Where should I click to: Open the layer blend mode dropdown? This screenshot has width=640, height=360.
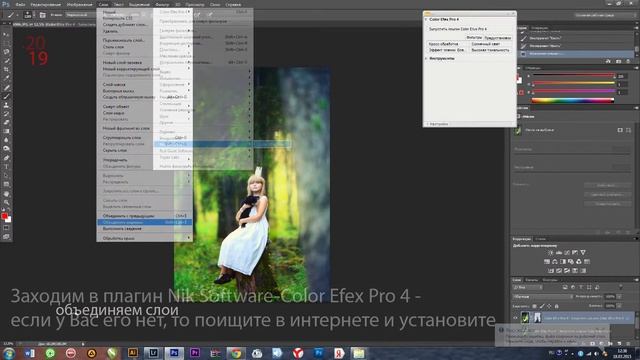542,297
